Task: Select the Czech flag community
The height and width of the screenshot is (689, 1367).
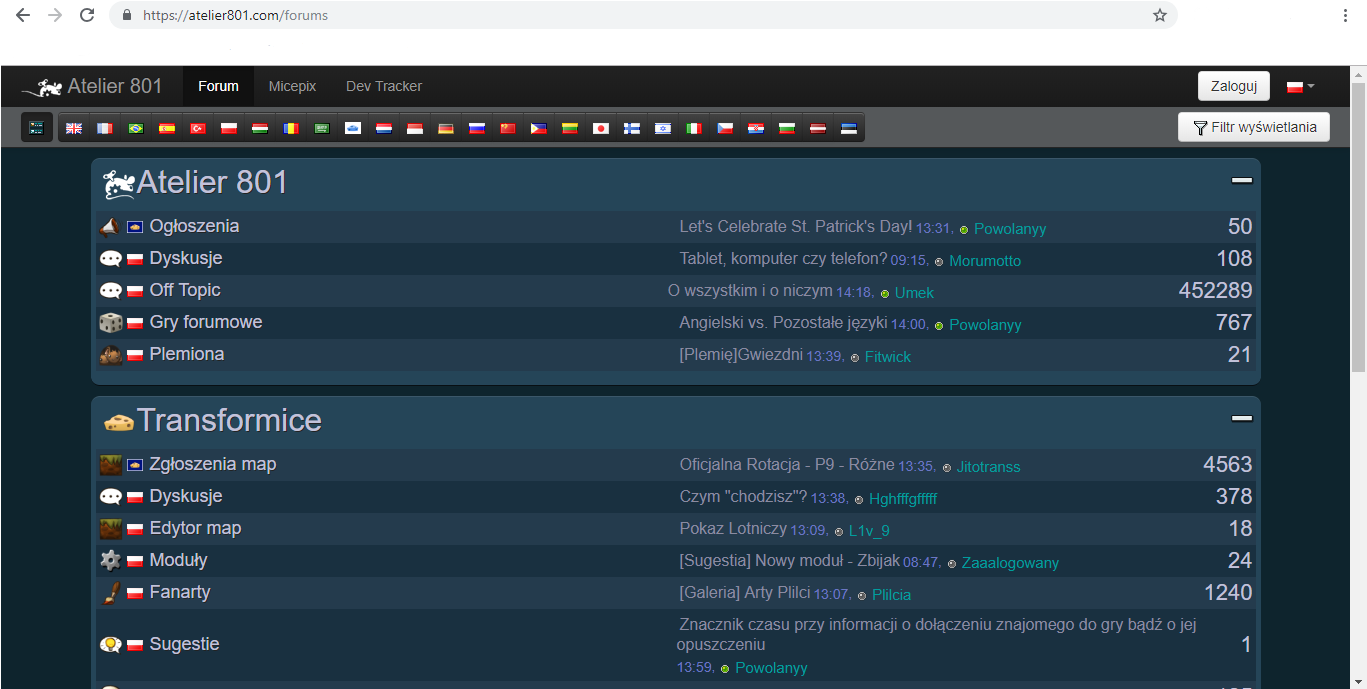Action: coord(725,128)
